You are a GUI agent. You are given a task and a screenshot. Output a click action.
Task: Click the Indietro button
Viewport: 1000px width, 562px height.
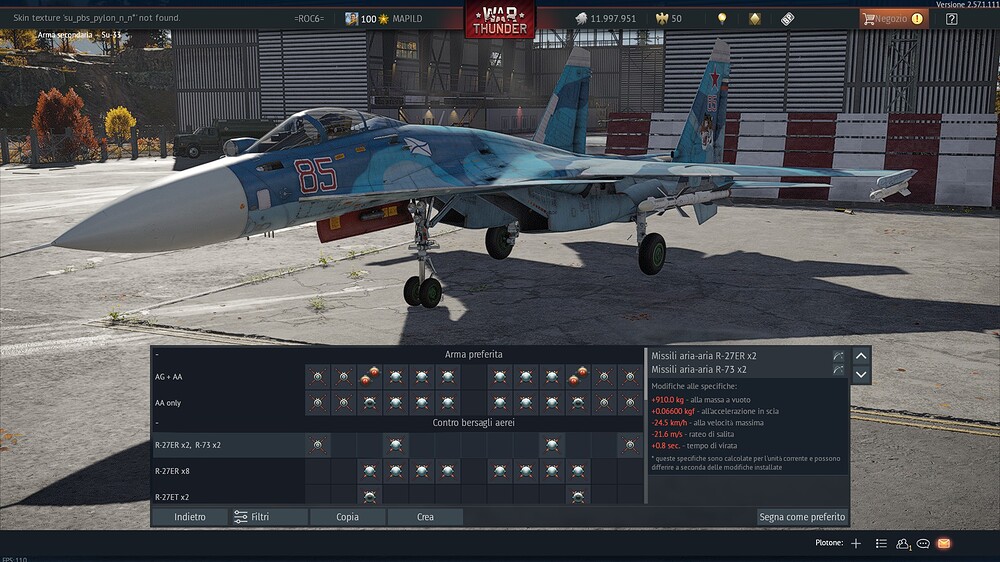(x=190, y=517)
